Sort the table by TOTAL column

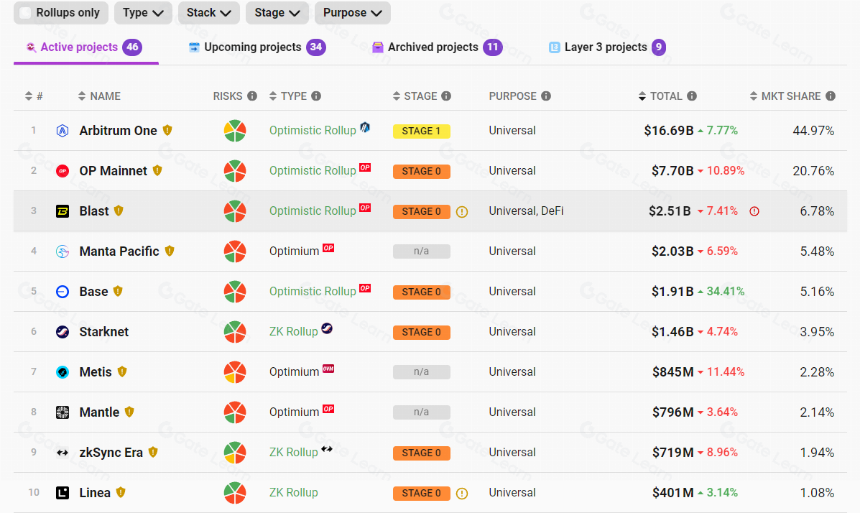pyautogui.click(x=661, y=96)
